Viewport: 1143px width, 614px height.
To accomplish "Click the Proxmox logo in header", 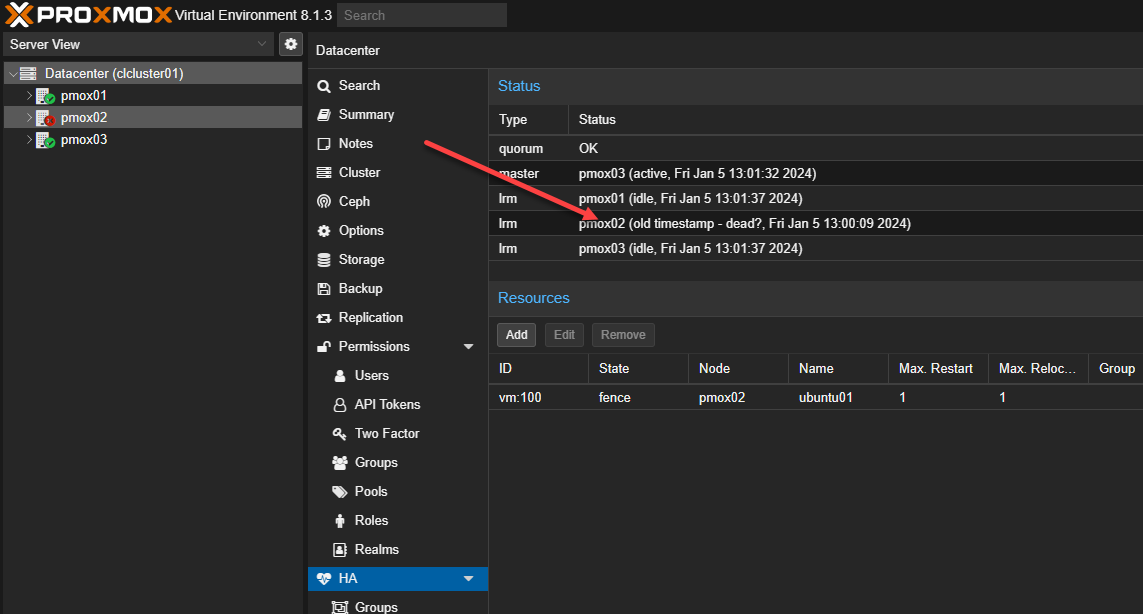I will pyautogui.click(x=88, y=15).
